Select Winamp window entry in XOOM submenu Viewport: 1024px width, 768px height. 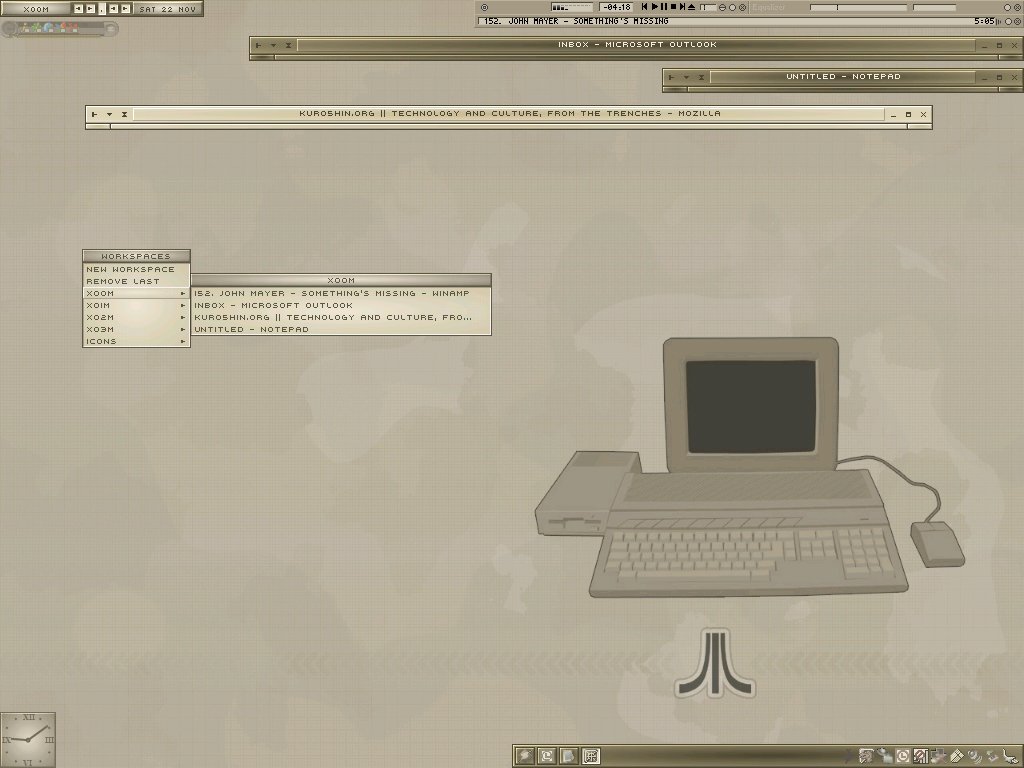point(341,293)
